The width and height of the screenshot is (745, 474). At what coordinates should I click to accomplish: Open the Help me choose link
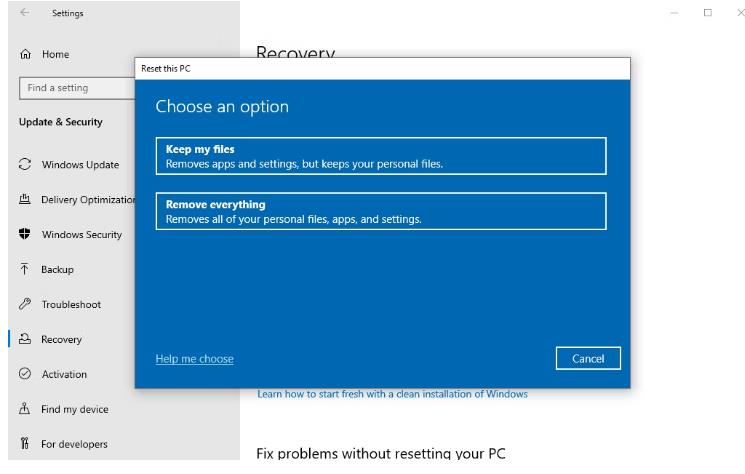tap(195, 359)
